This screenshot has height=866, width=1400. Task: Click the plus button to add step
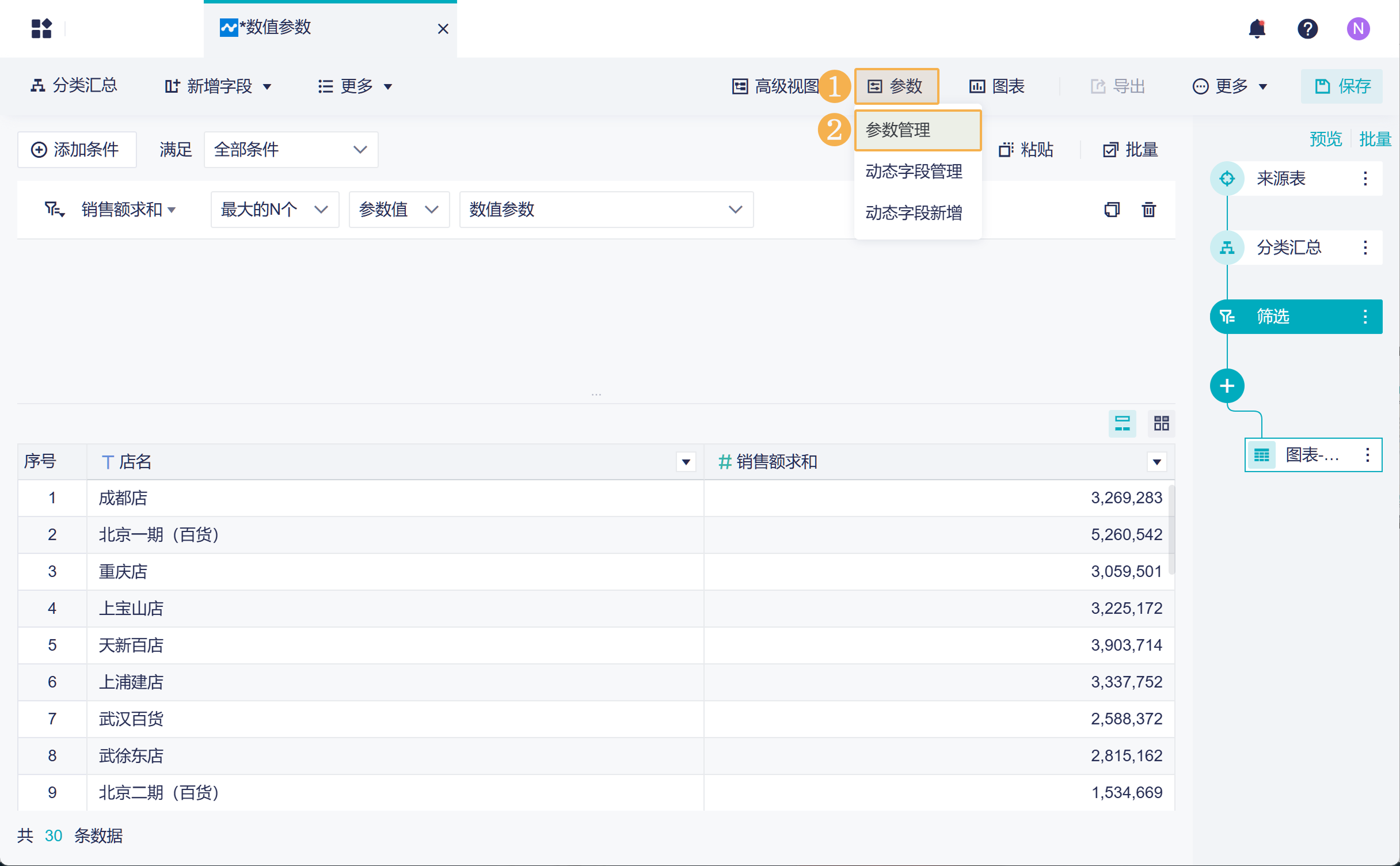coord(1227,386)
